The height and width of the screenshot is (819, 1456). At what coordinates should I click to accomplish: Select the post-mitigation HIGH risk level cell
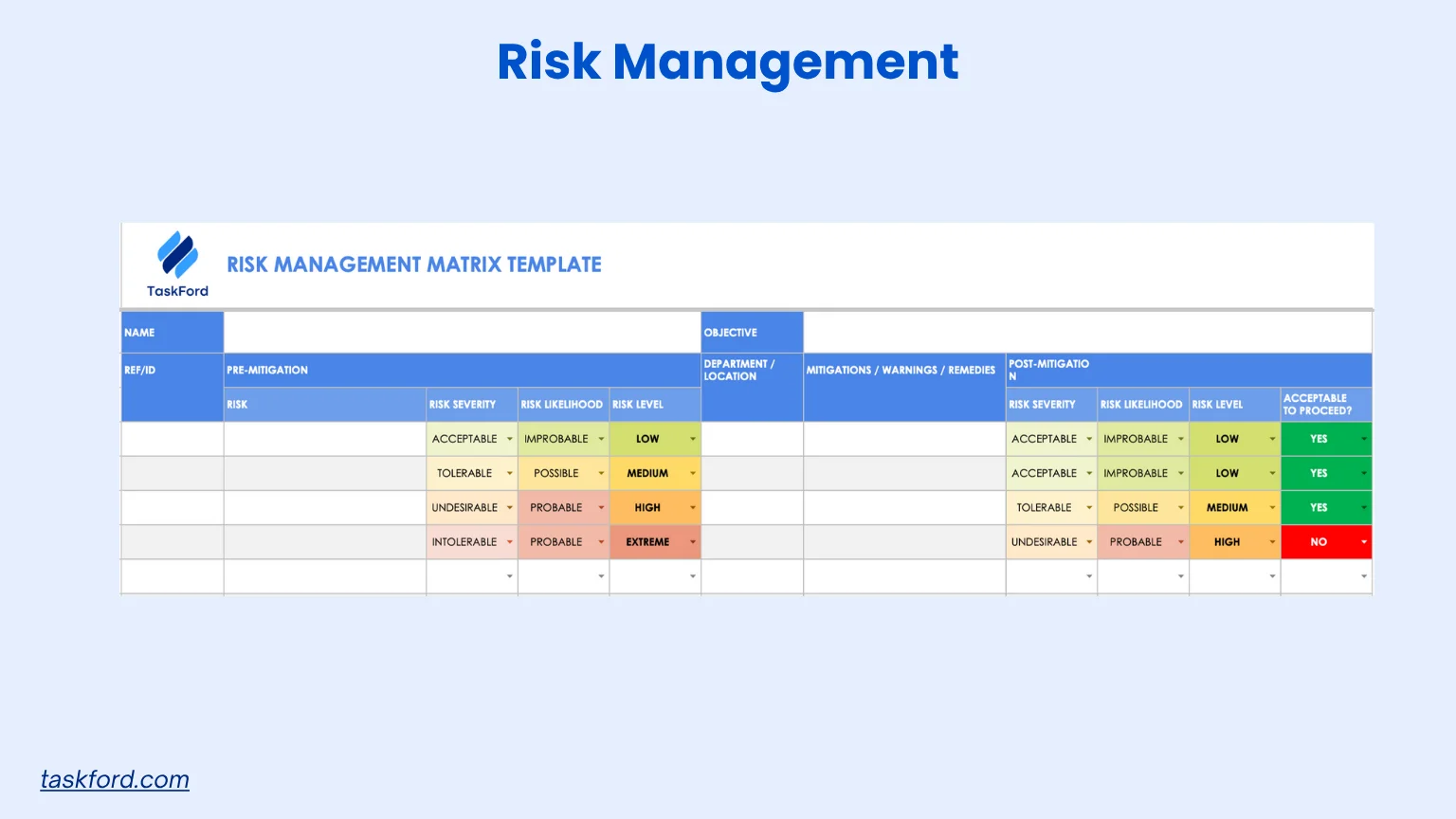point(1227,542)
